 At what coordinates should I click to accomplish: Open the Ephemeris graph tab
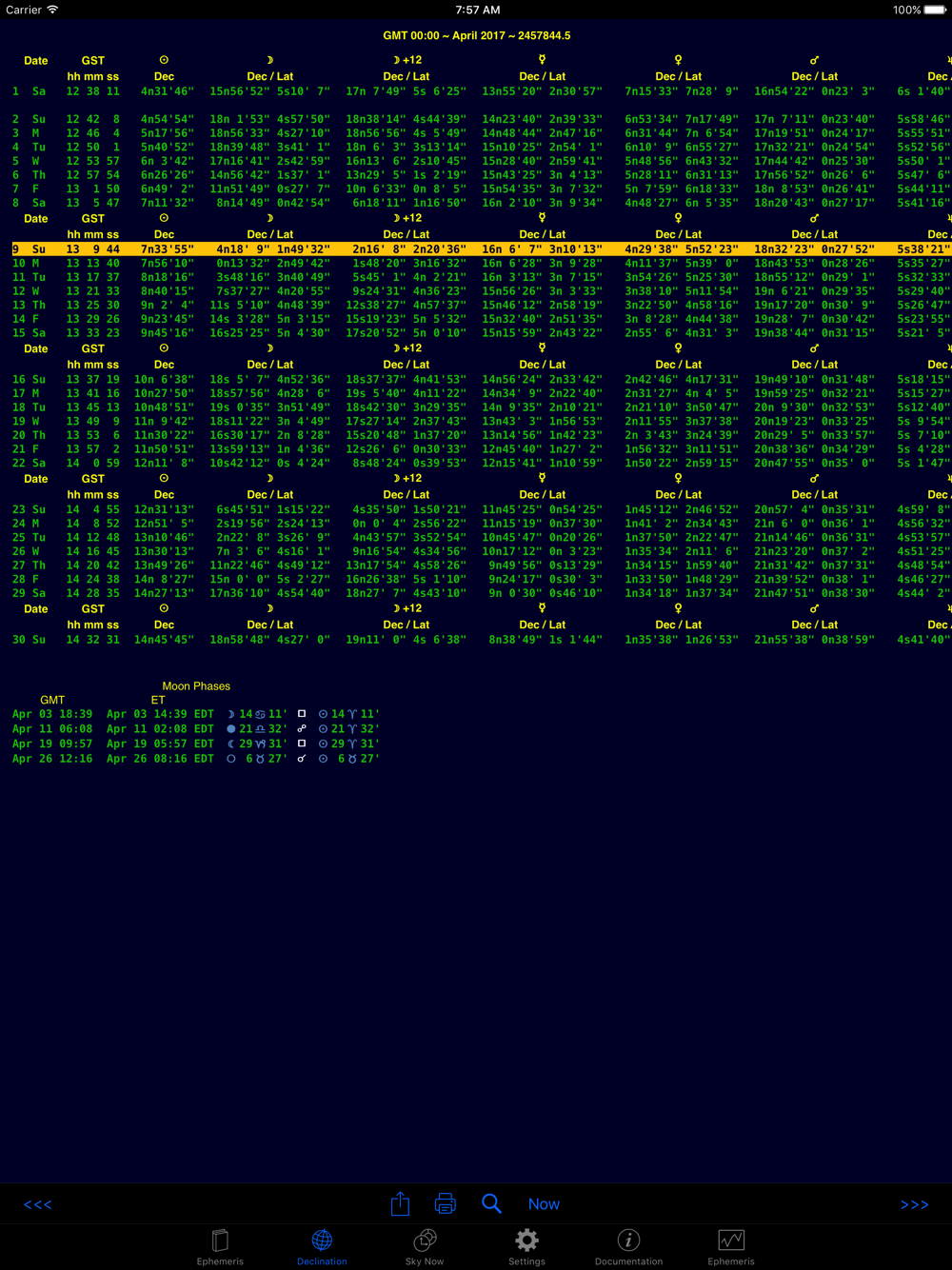click(731, 1246)
